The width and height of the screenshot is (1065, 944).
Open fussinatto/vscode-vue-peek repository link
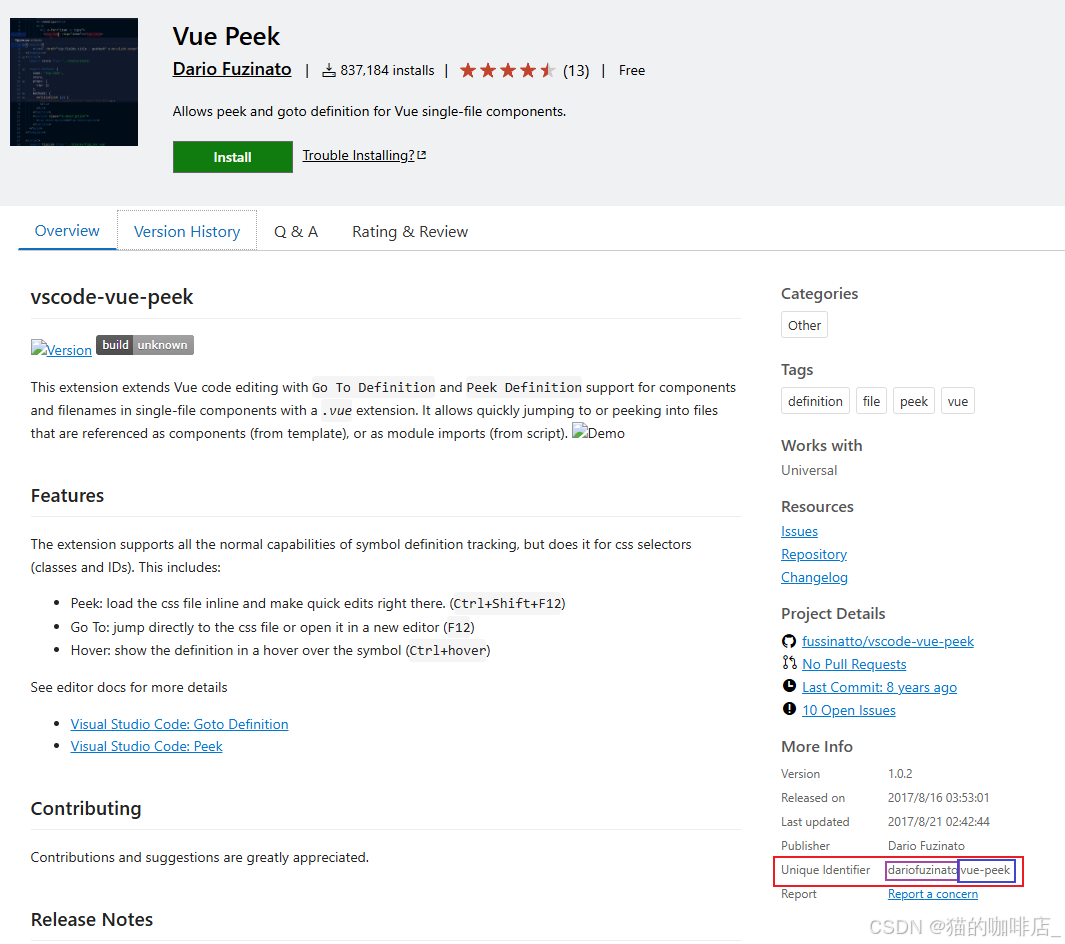point(888,641)
